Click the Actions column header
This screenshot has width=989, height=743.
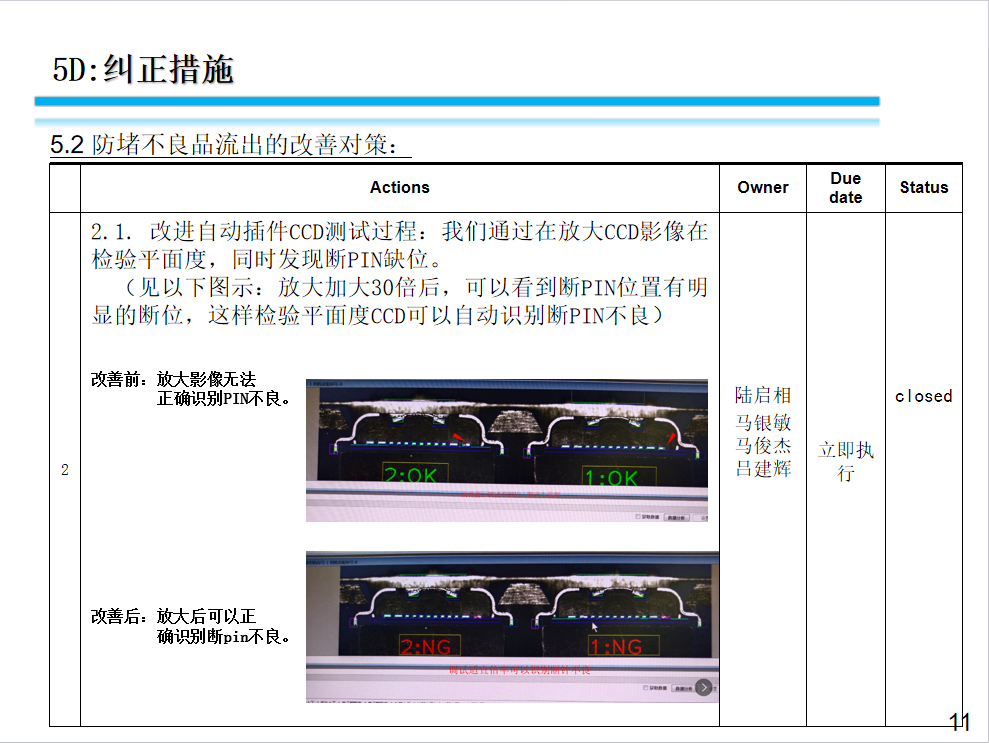click(399, 187)
